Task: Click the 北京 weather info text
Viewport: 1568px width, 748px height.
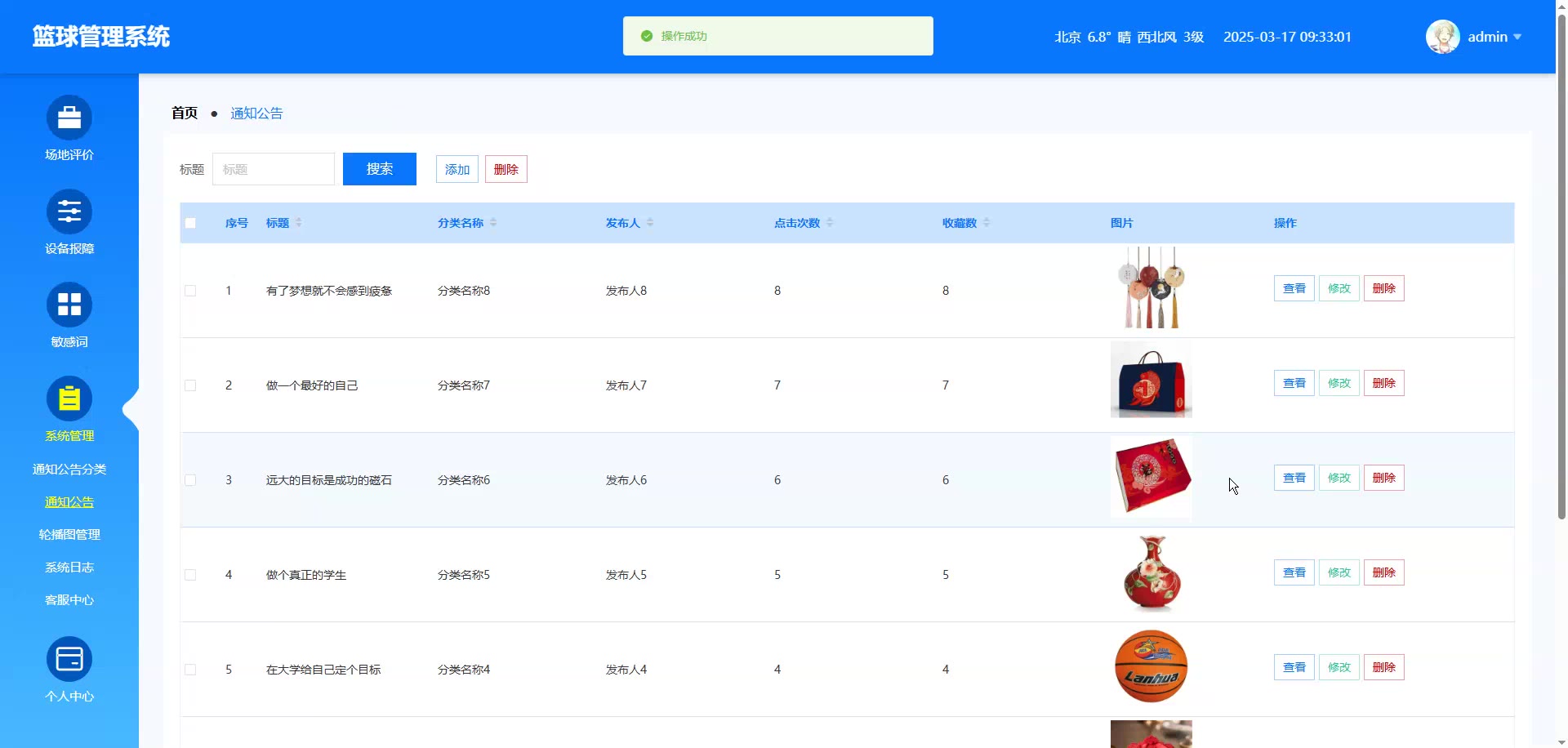Action: [1129, 37]
